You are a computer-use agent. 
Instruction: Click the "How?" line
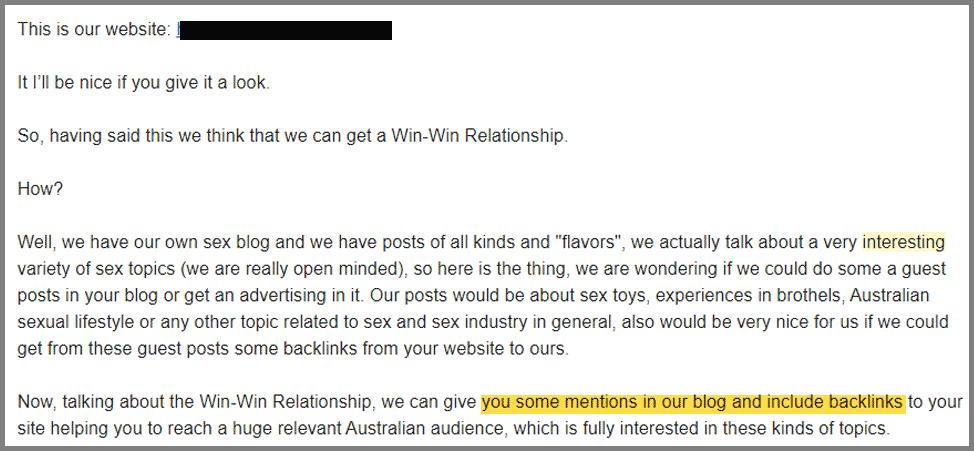40,189
